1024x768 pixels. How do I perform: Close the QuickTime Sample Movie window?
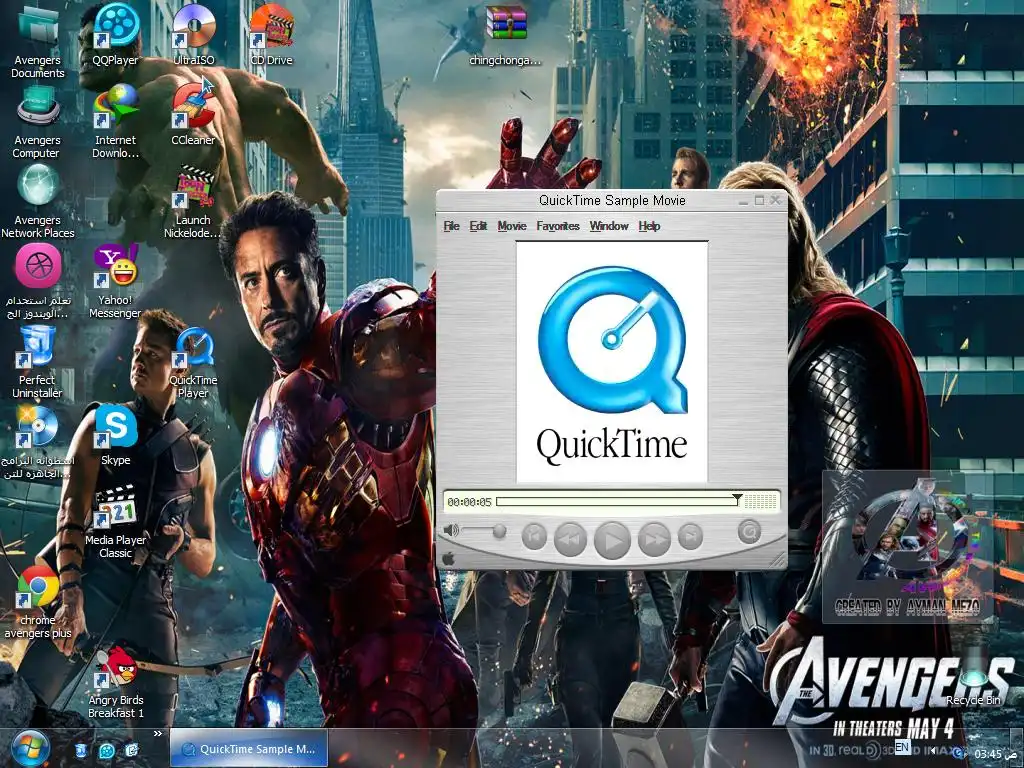[775, 200]
